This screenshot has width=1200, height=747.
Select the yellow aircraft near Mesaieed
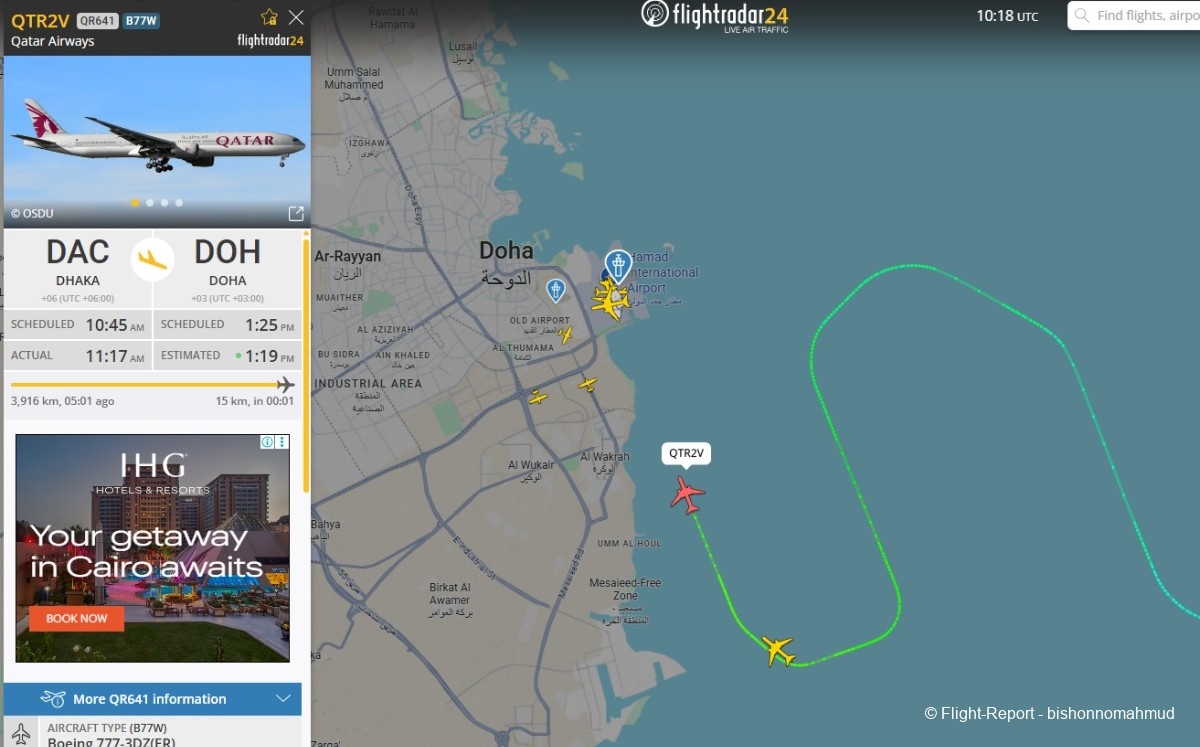[x=778, y=651]
